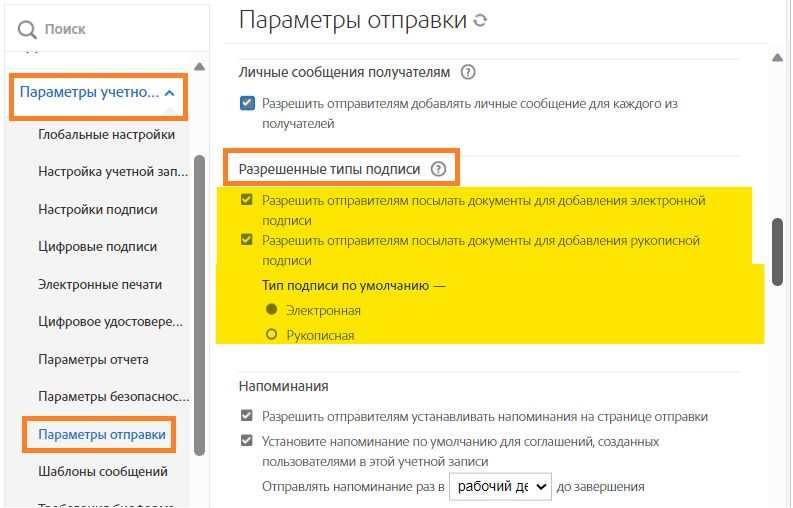Click Отправлять напоминание раз в label
The height and width of the screenshot is (508, 793).
point(353,487)
